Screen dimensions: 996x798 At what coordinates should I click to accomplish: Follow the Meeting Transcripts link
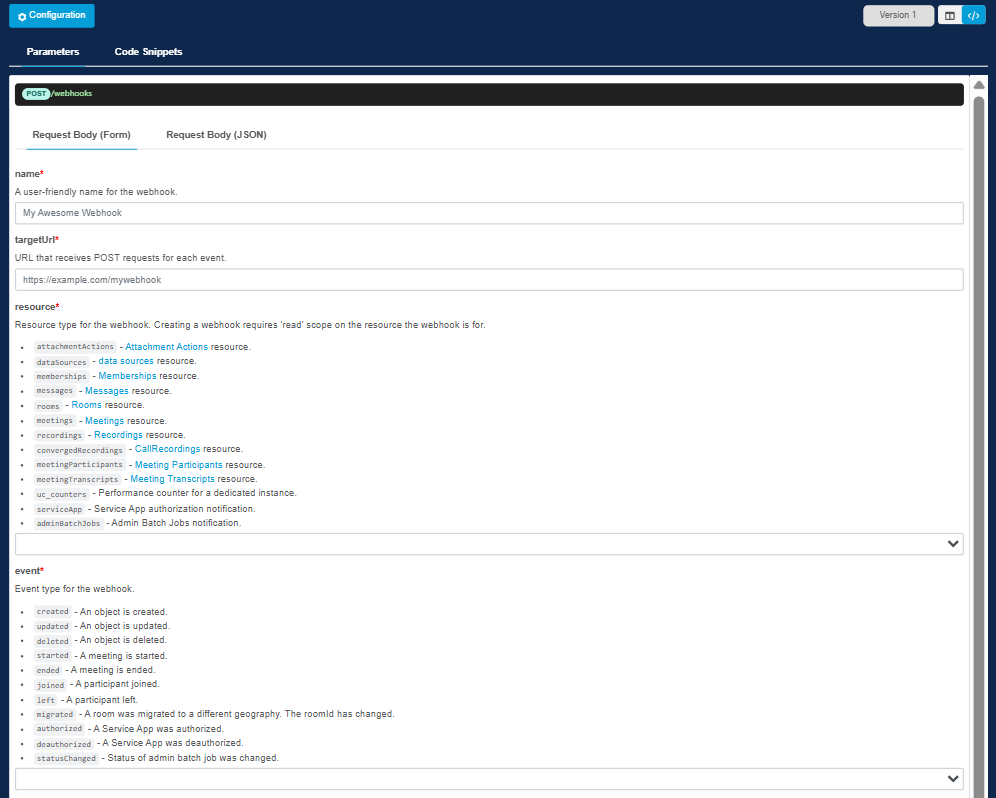pyautogui.click(x=172, y=479)
